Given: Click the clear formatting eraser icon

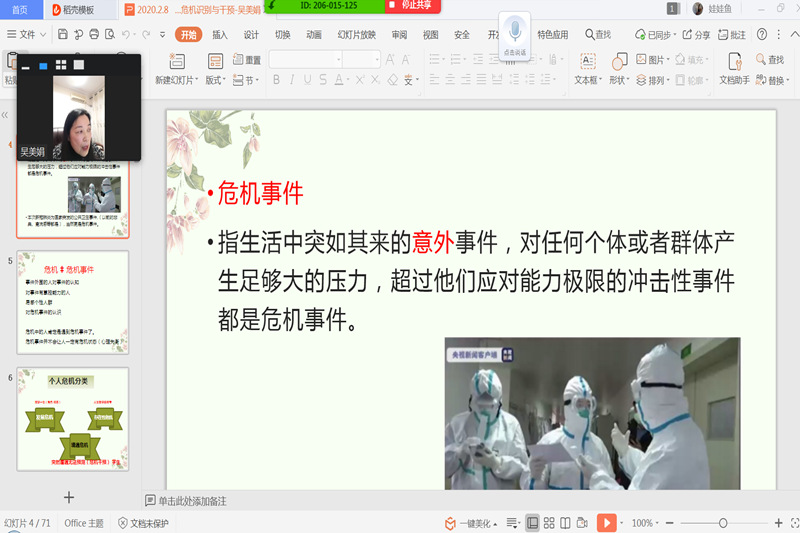Looking at the screenshot, I should click(392, 80).
